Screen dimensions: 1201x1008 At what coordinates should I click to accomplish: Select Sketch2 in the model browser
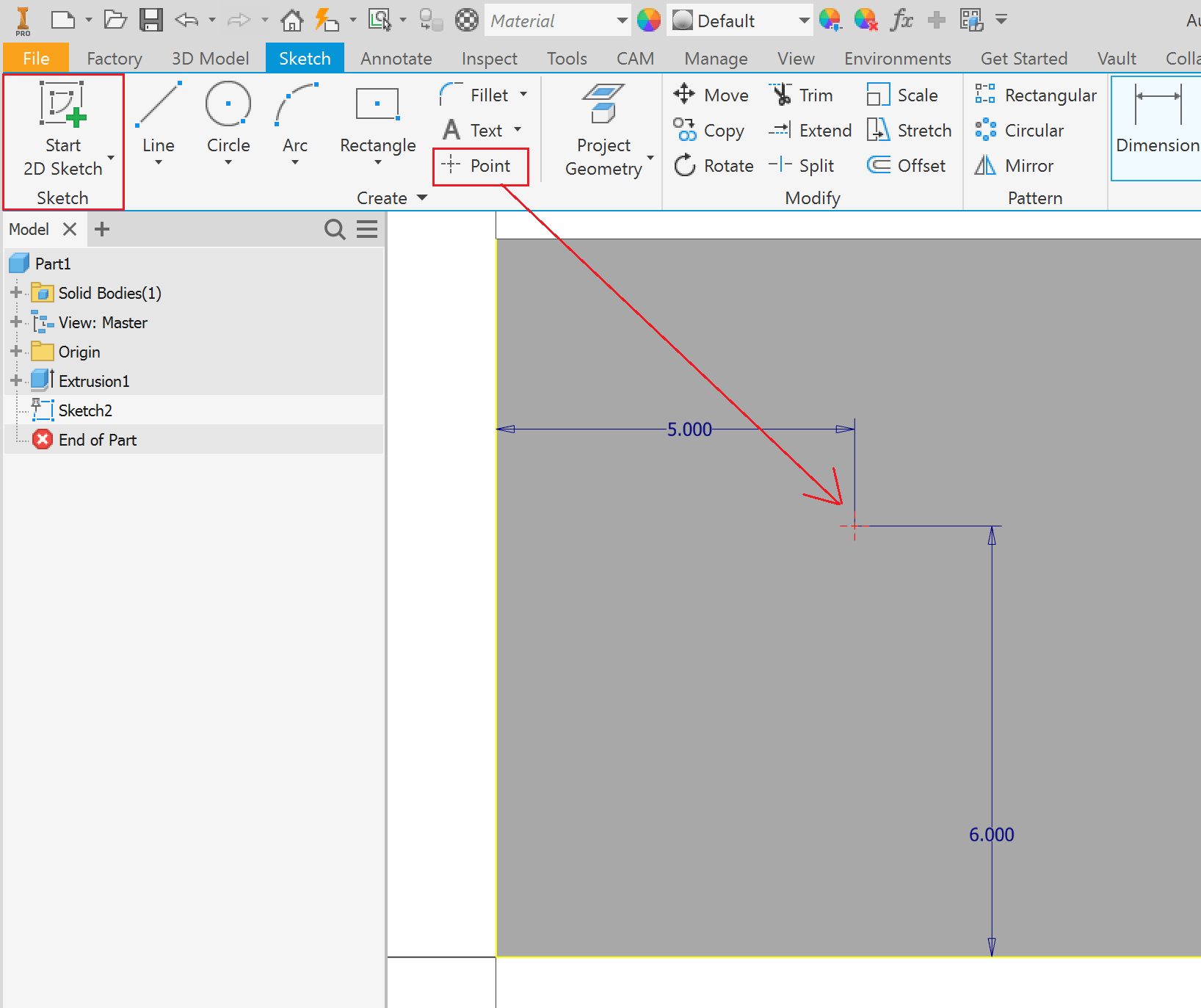pos(86,410)
